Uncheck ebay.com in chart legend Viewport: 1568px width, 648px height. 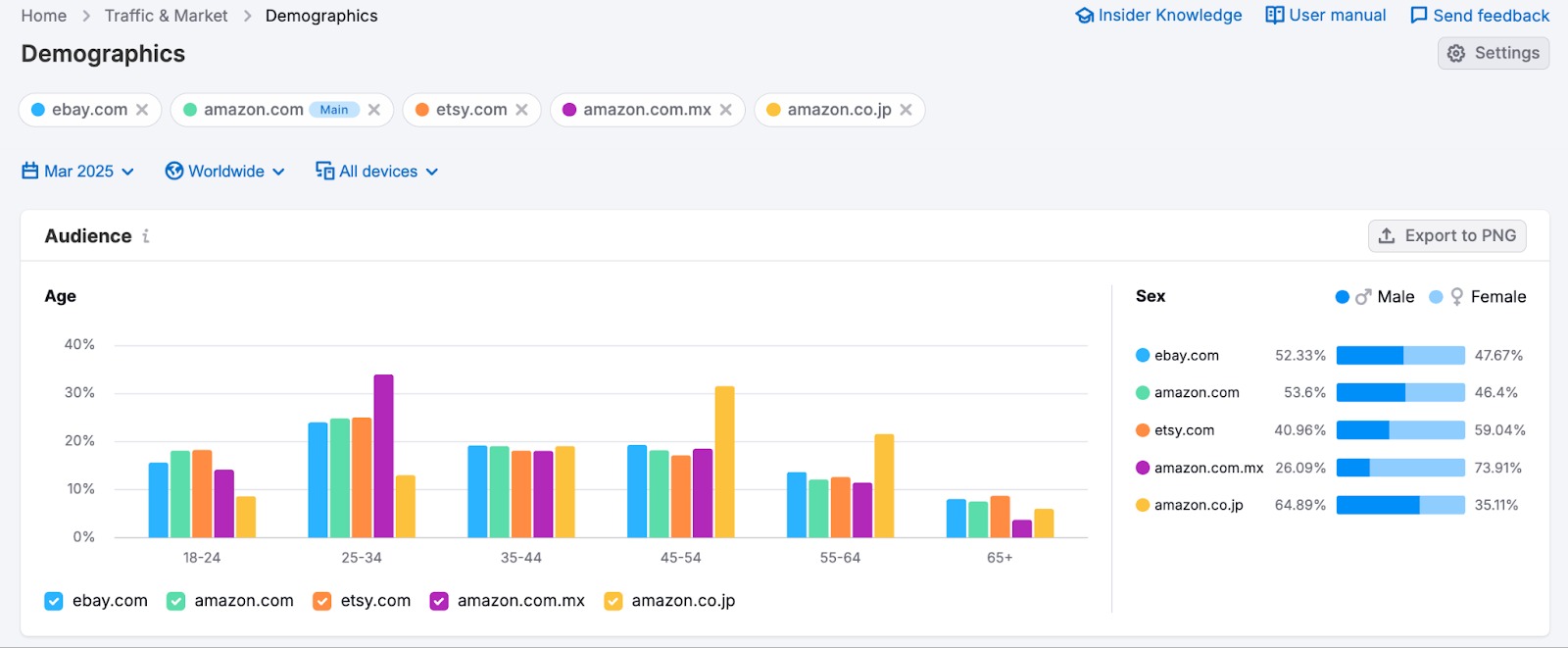(x=54, y=601)
